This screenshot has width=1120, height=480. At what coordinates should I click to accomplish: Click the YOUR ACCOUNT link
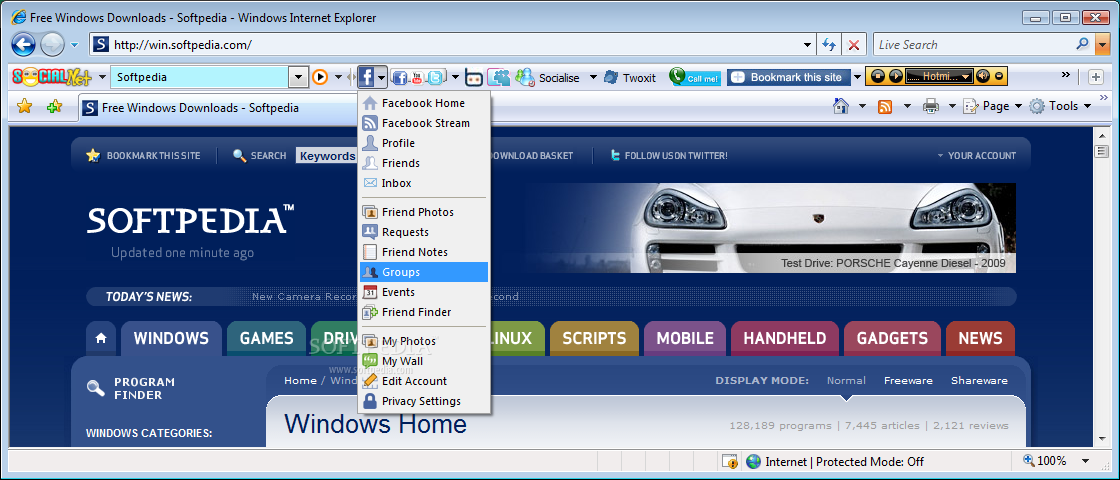(976, 156)
